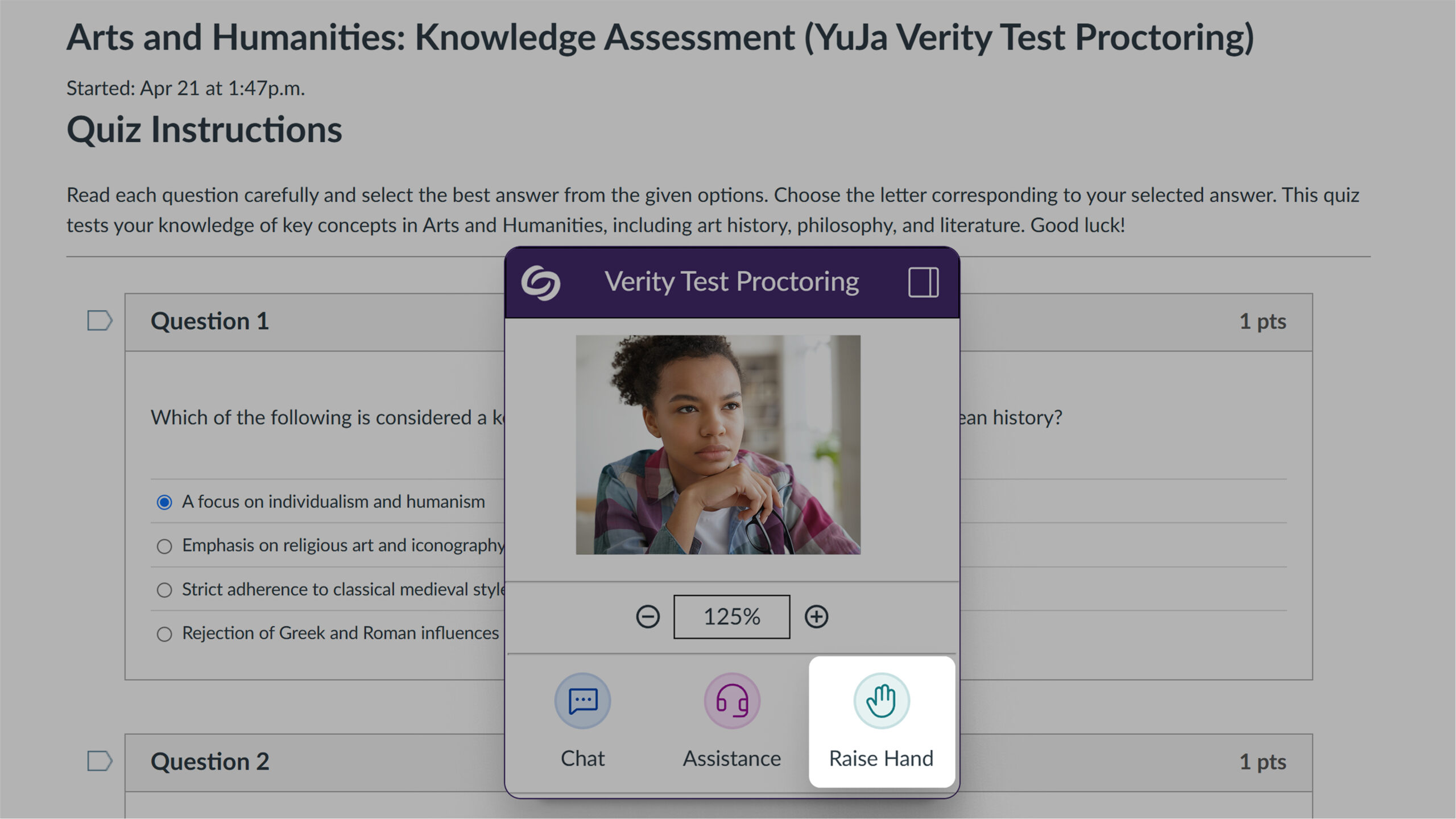Zoom out with the minus icon

tap(648, 617)
